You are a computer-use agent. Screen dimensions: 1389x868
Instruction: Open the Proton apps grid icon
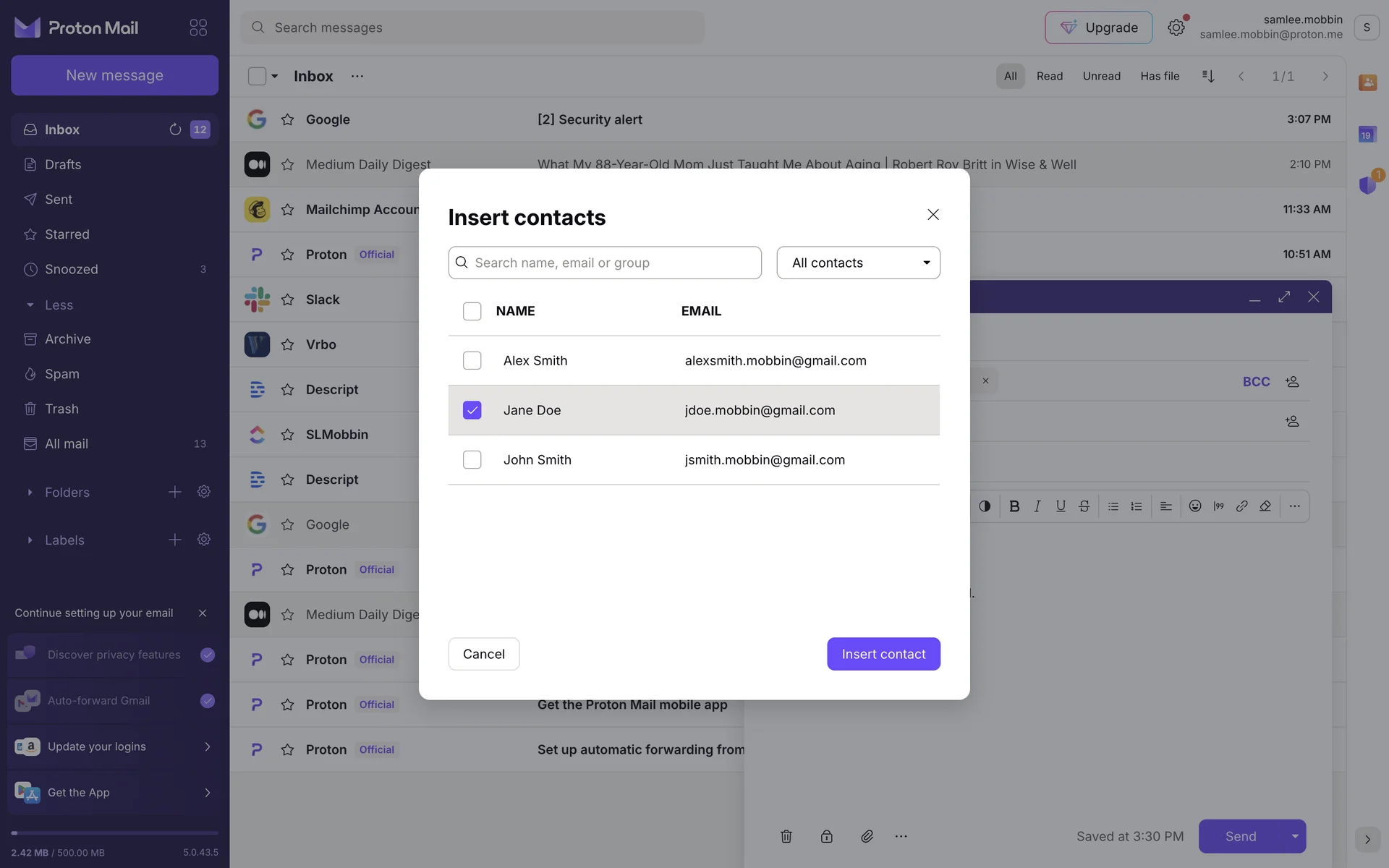pos(198,27)
